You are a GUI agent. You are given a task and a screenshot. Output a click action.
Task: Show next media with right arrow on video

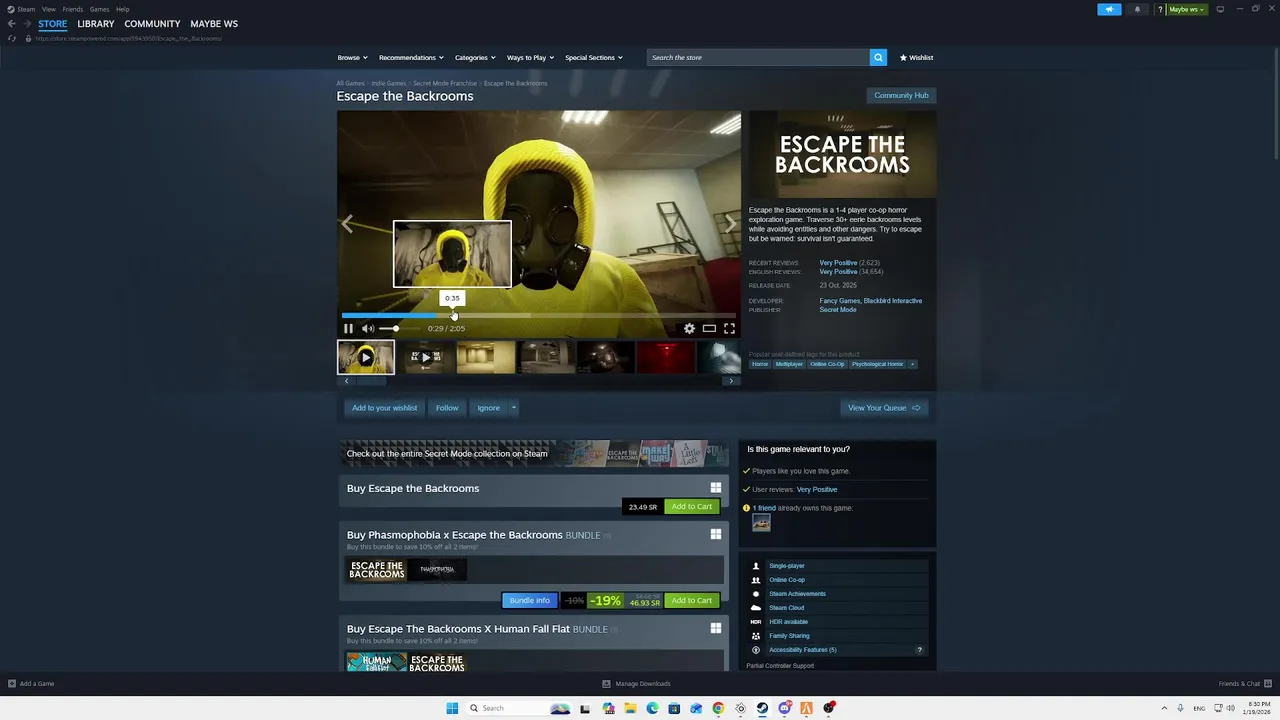click(x=730, y=224)
